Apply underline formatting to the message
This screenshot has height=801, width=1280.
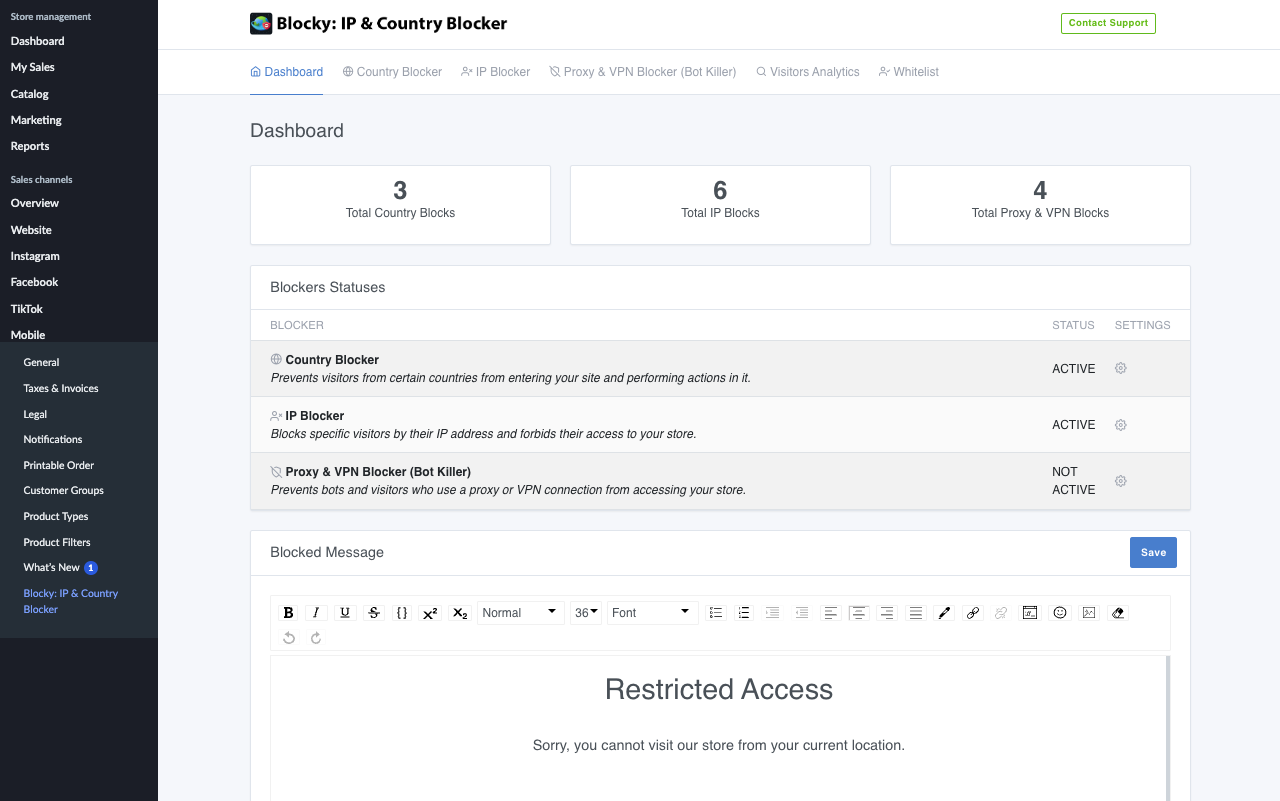click(345, 613)
